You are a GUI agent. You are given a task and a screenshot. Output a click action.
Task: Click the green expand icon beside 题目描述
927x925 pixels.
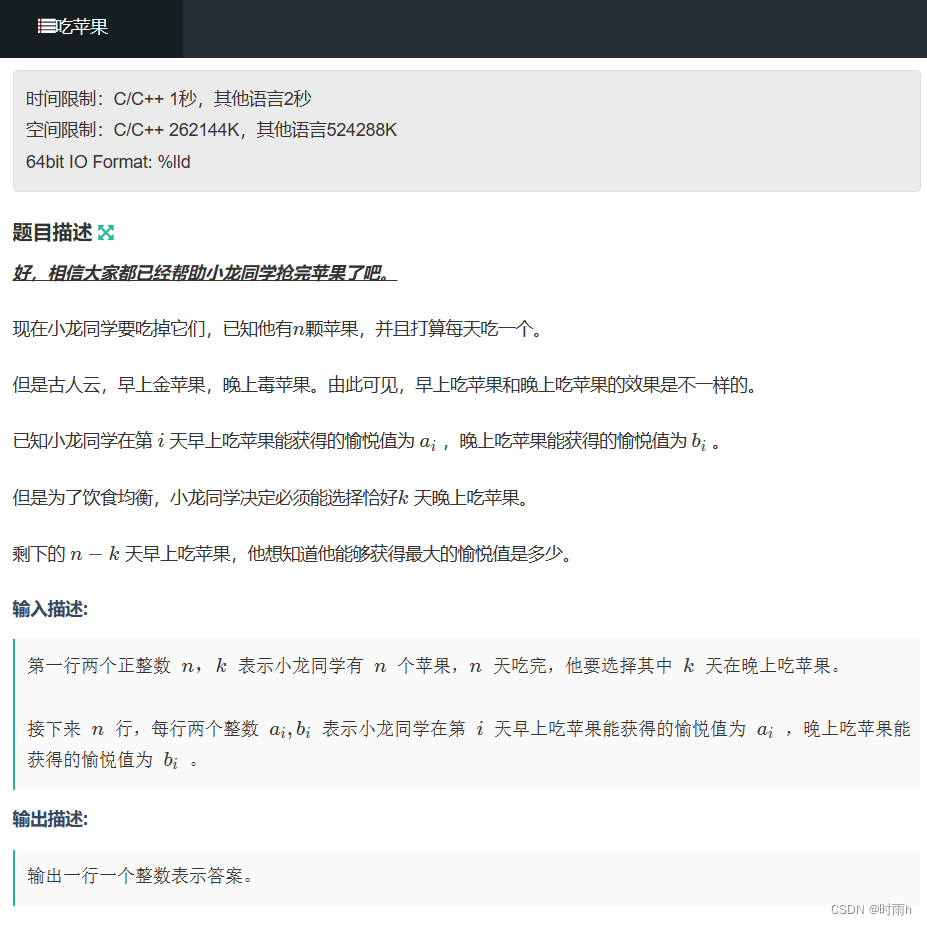click(106, 233)
